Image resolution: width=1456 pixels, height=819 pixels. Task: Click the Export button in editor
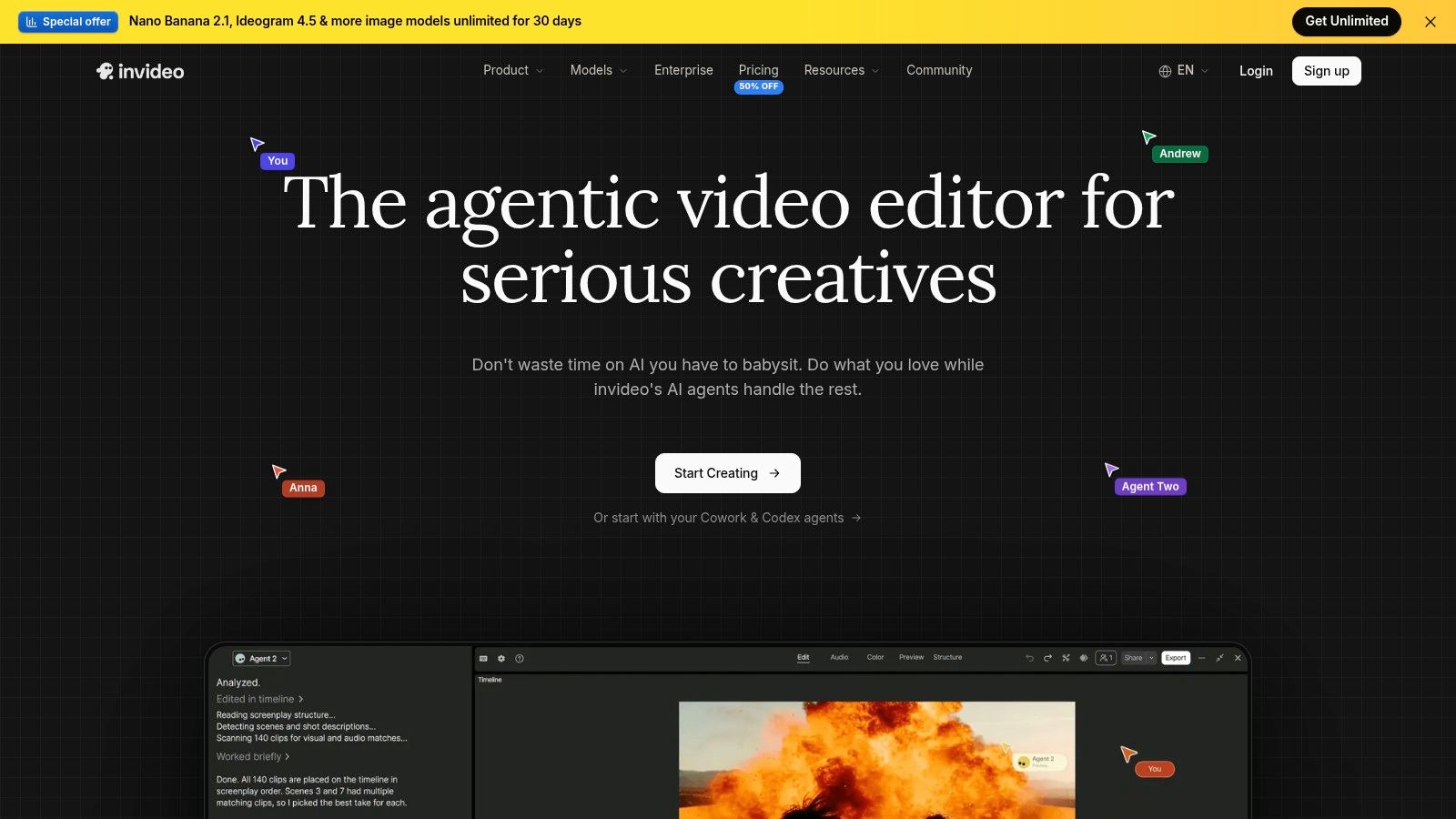[x=1176, y=658]
